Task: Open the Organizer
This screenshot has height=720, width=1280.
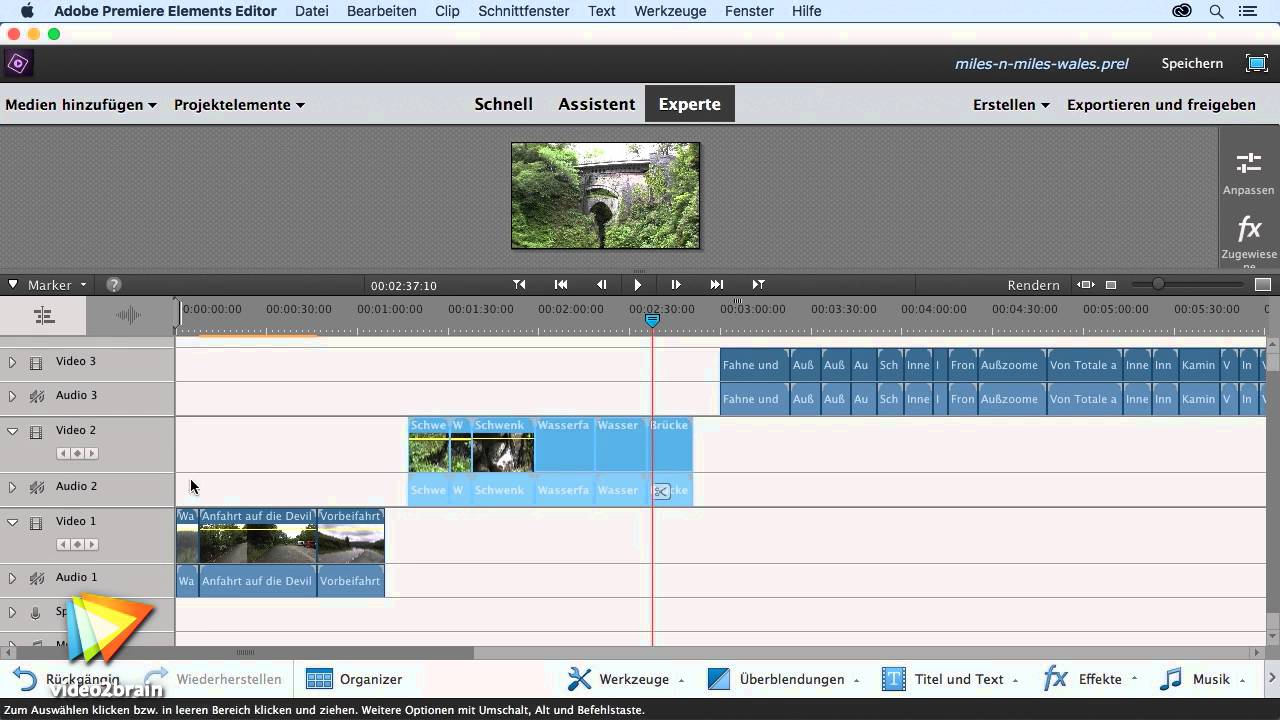Action: click(x=354, y=679)
